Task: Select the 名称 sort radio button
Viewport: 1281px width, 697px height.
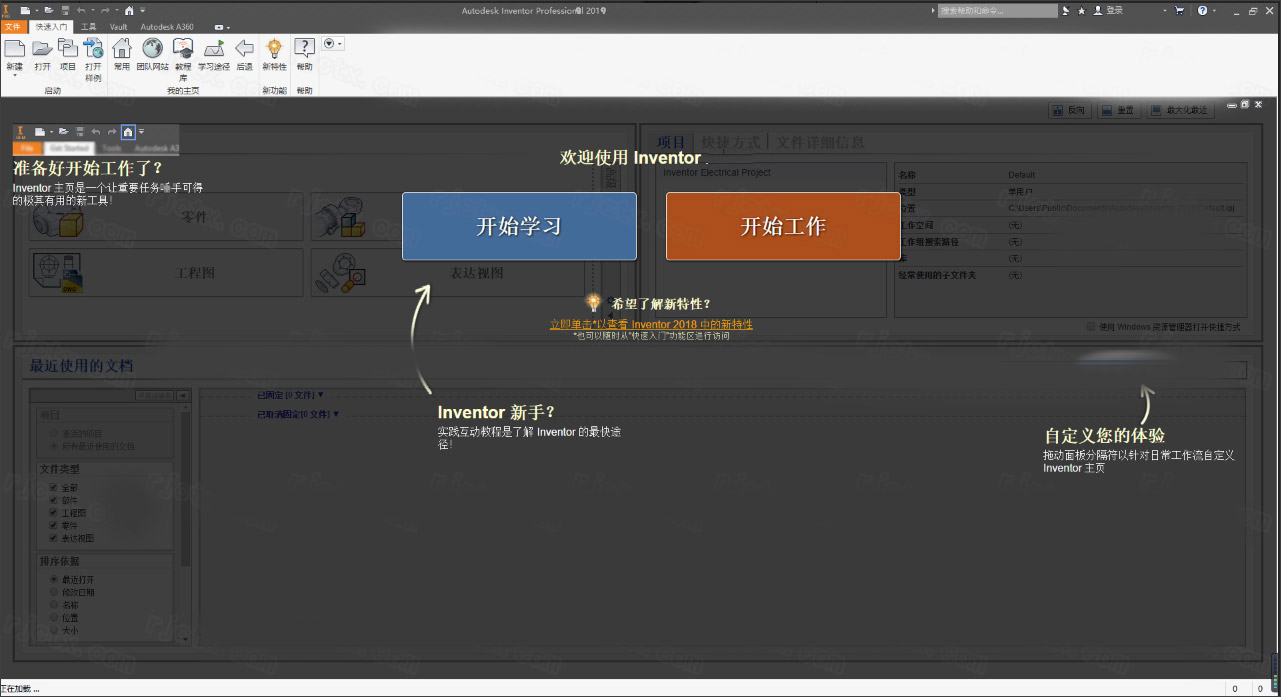Action: (x=53, y=604)
